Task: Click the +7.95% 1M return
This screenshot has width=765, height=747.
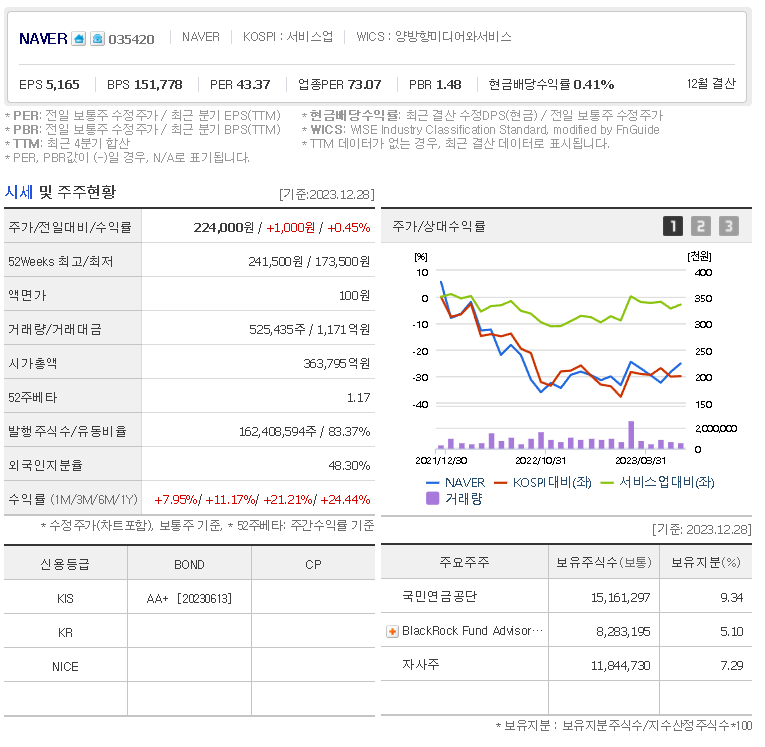Action: tap(176, 500)
